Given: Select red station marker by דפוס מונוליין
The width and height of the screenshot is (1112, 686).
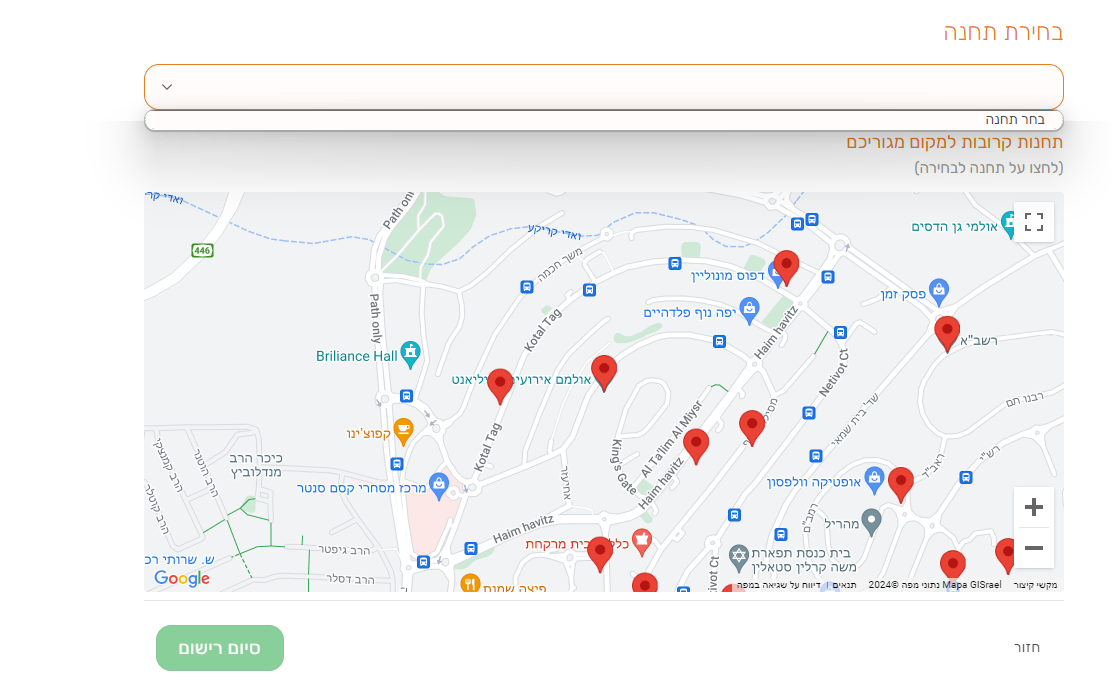Looking at the screenshot, I should 786,267.
